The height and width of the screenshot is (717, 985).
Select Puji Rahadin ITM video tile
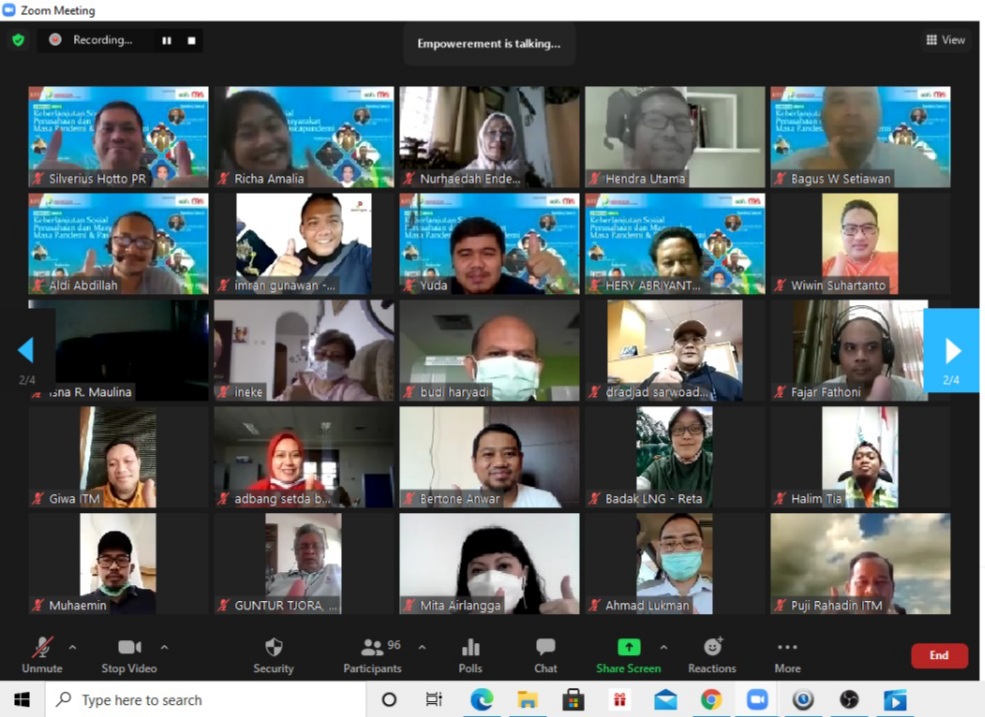pyautogui.click(x=861, y=564)
